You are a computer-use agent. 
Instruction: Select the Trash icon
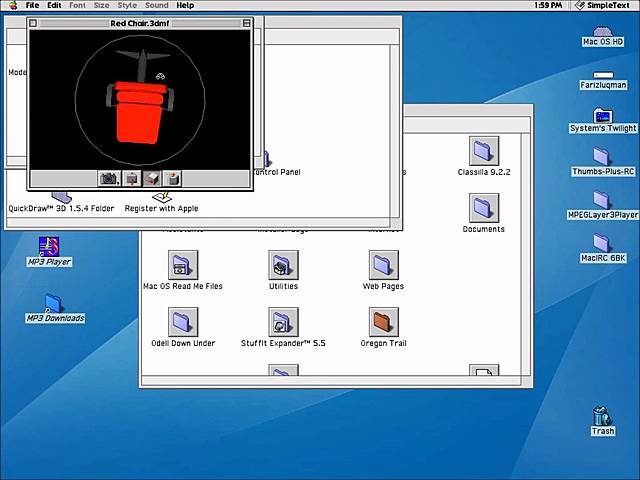tap(603, 421)
